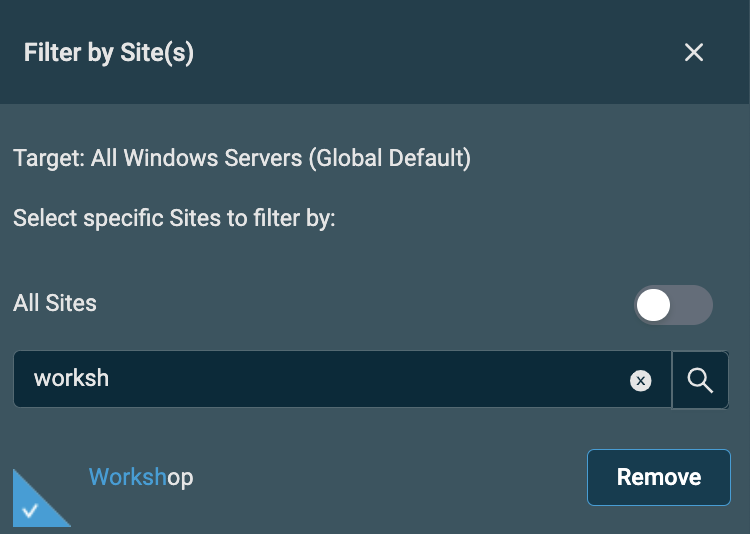This screenshot has height=534, width=750.
Task: Click the 'Filter by Site(s)' header title
Action: pos(109,52)
